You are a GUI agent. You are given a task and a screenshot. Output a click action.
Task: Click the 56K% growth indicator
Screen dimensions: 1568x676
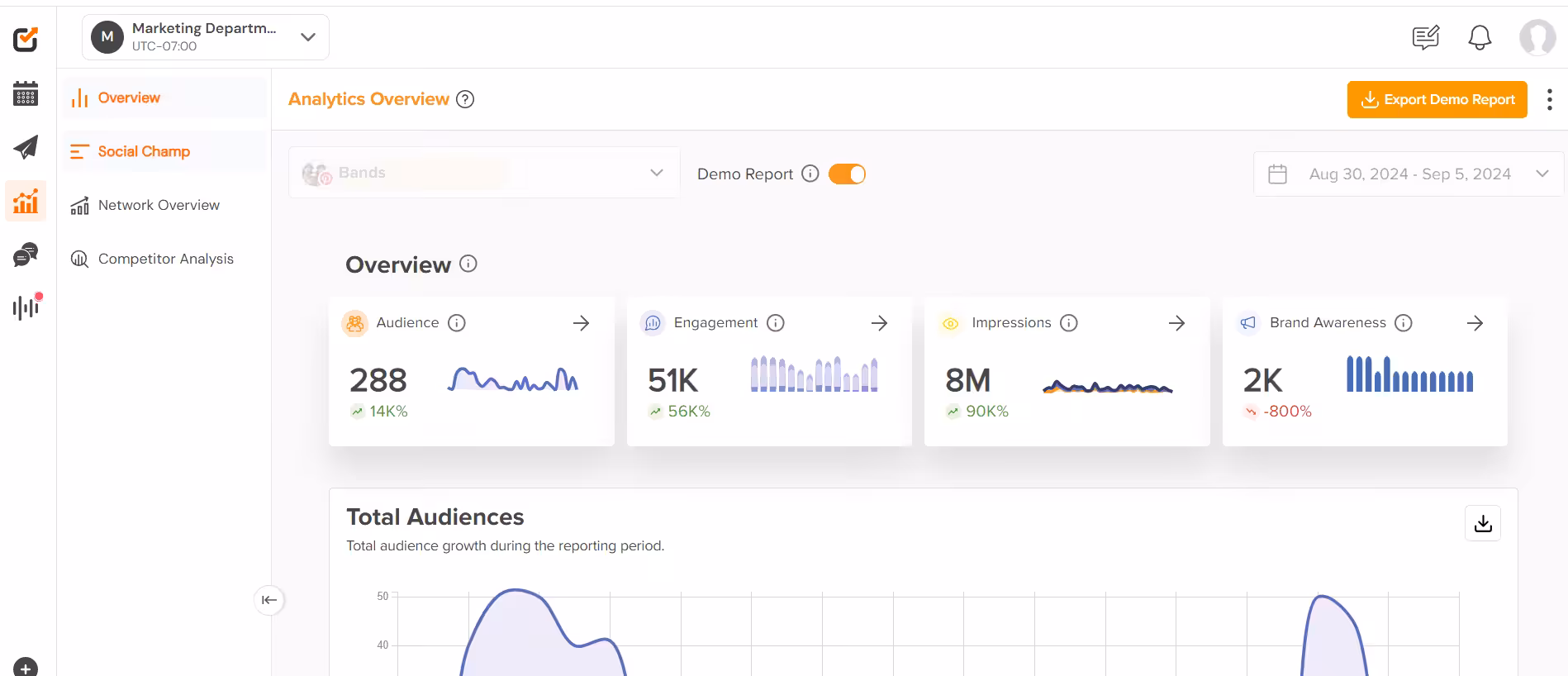point(679,412)
